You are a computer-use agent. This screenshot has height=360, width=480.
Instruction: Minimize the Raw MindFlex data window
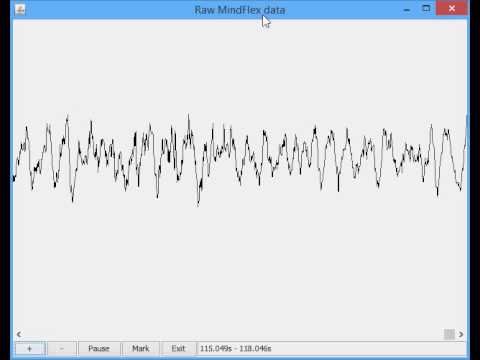407,9
